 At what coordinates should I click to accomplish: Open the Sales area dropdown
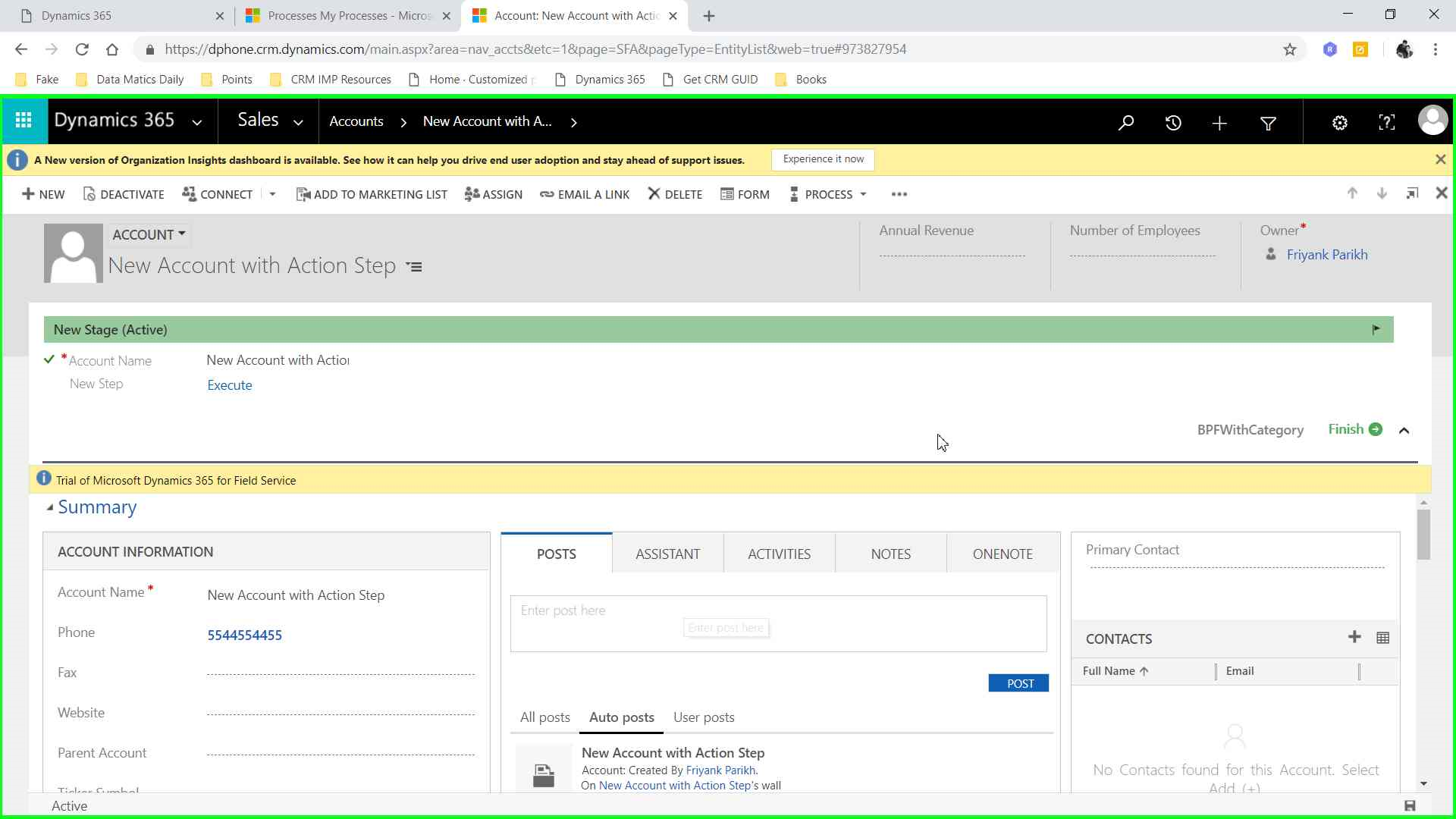click(298, 122)
